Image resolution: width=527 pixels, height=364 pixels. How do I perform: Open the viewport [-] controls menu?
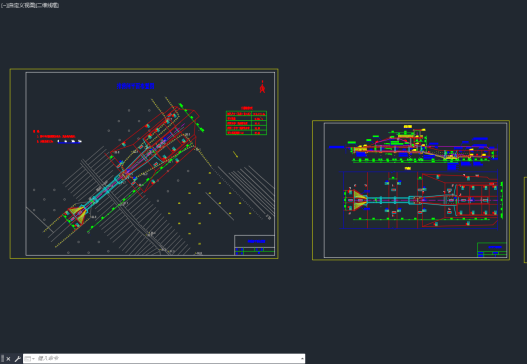(x=3, y=5)
